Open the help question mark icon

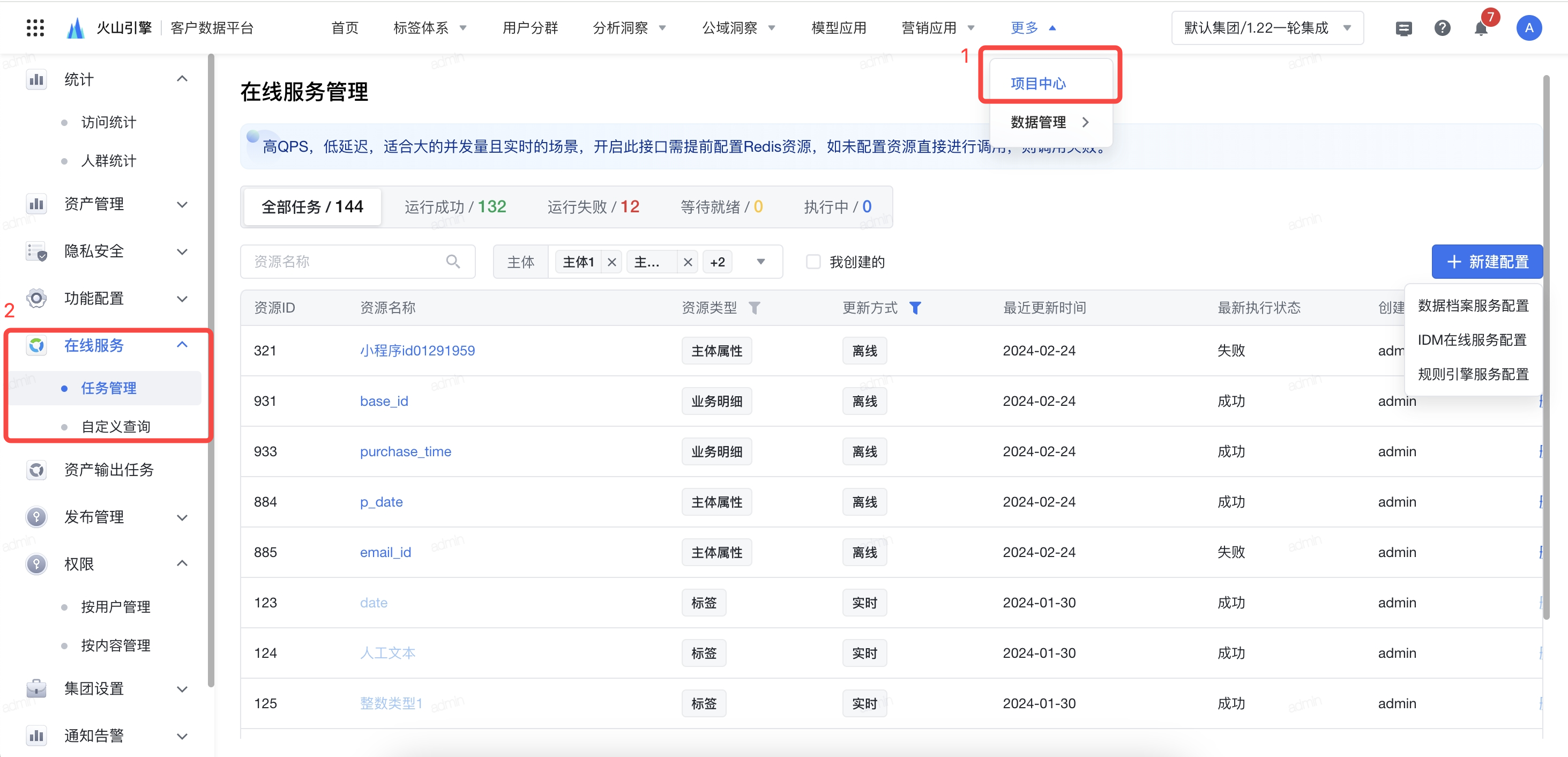pos(1442,28)
